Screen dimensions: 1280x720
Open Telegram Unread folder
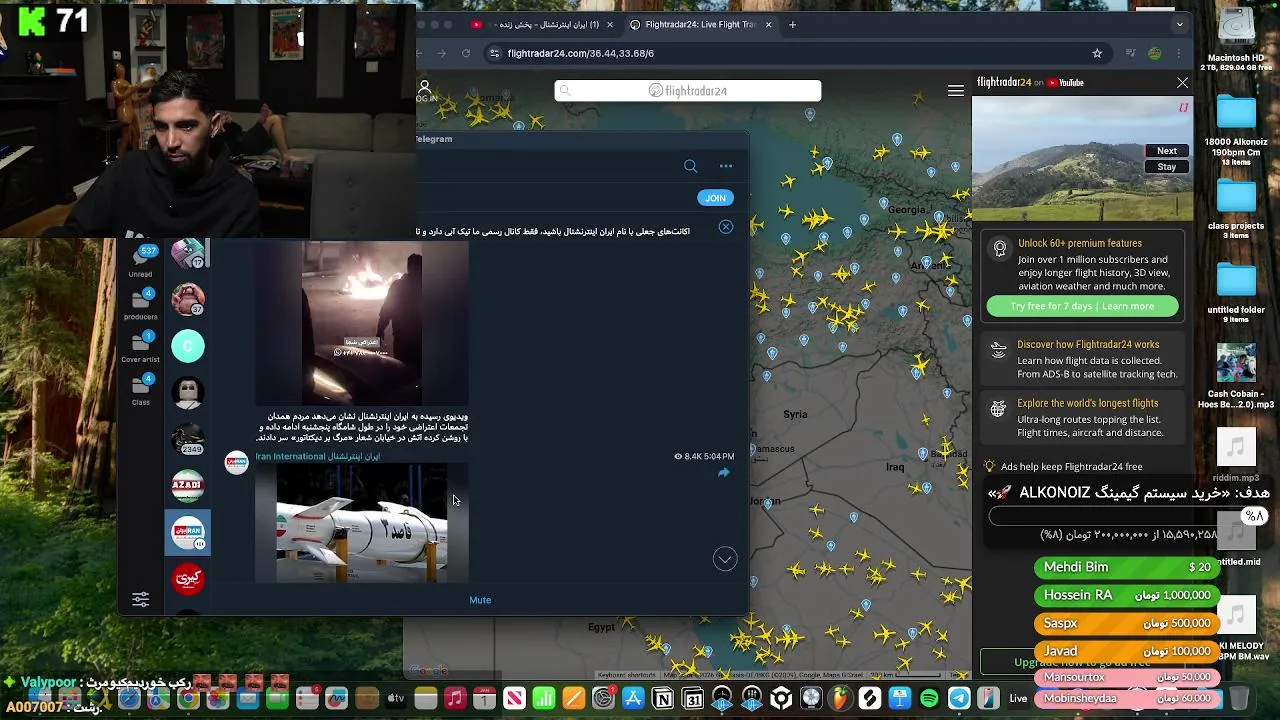pyautogui.click(x=141, y=261)
